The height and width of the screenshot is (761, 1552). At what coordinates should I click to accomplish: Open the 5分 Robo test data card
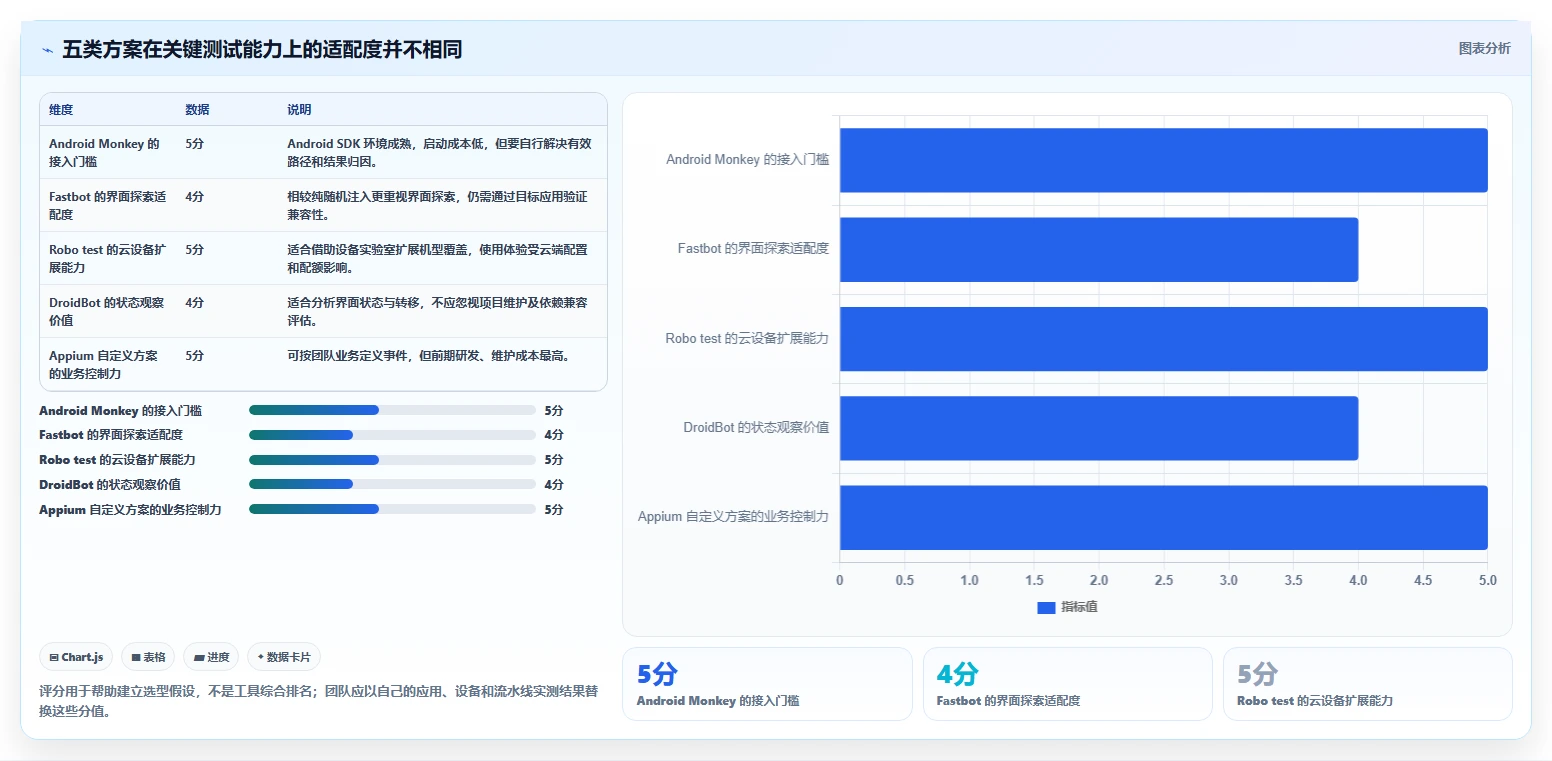tap(1367, 684)
